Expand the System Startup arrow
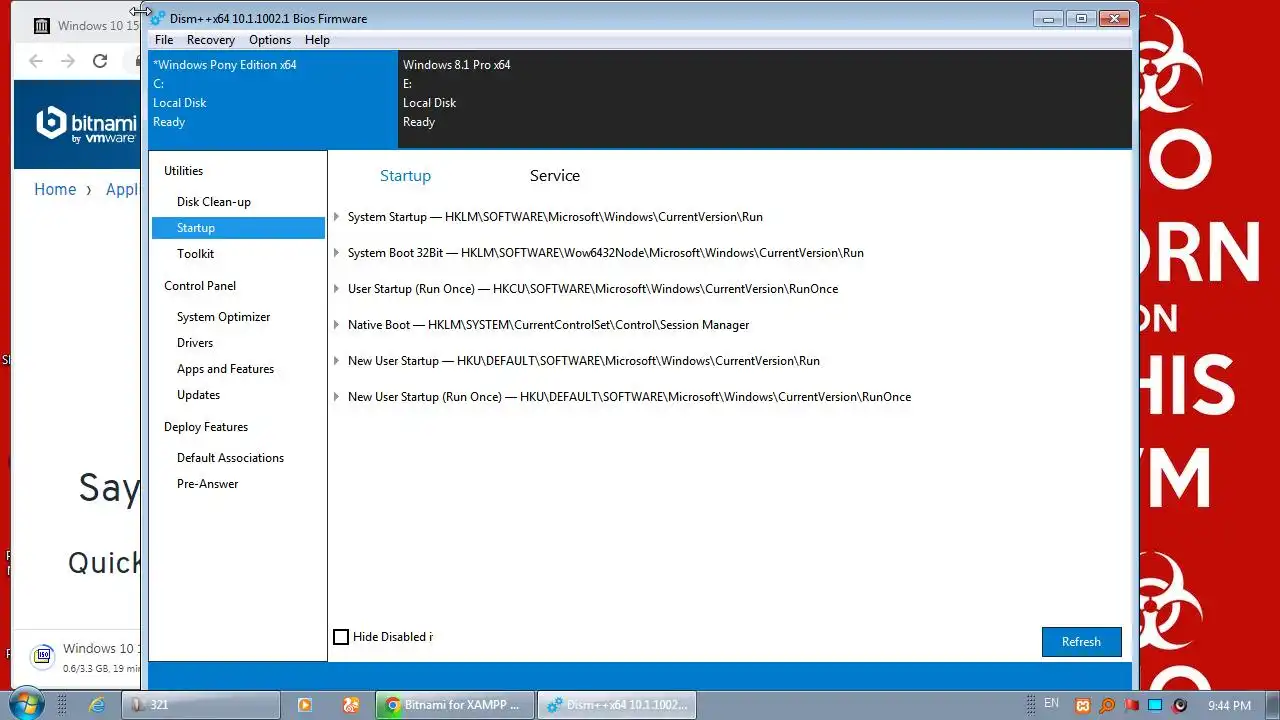This screenshot has width=1280, height=720. 337,217
